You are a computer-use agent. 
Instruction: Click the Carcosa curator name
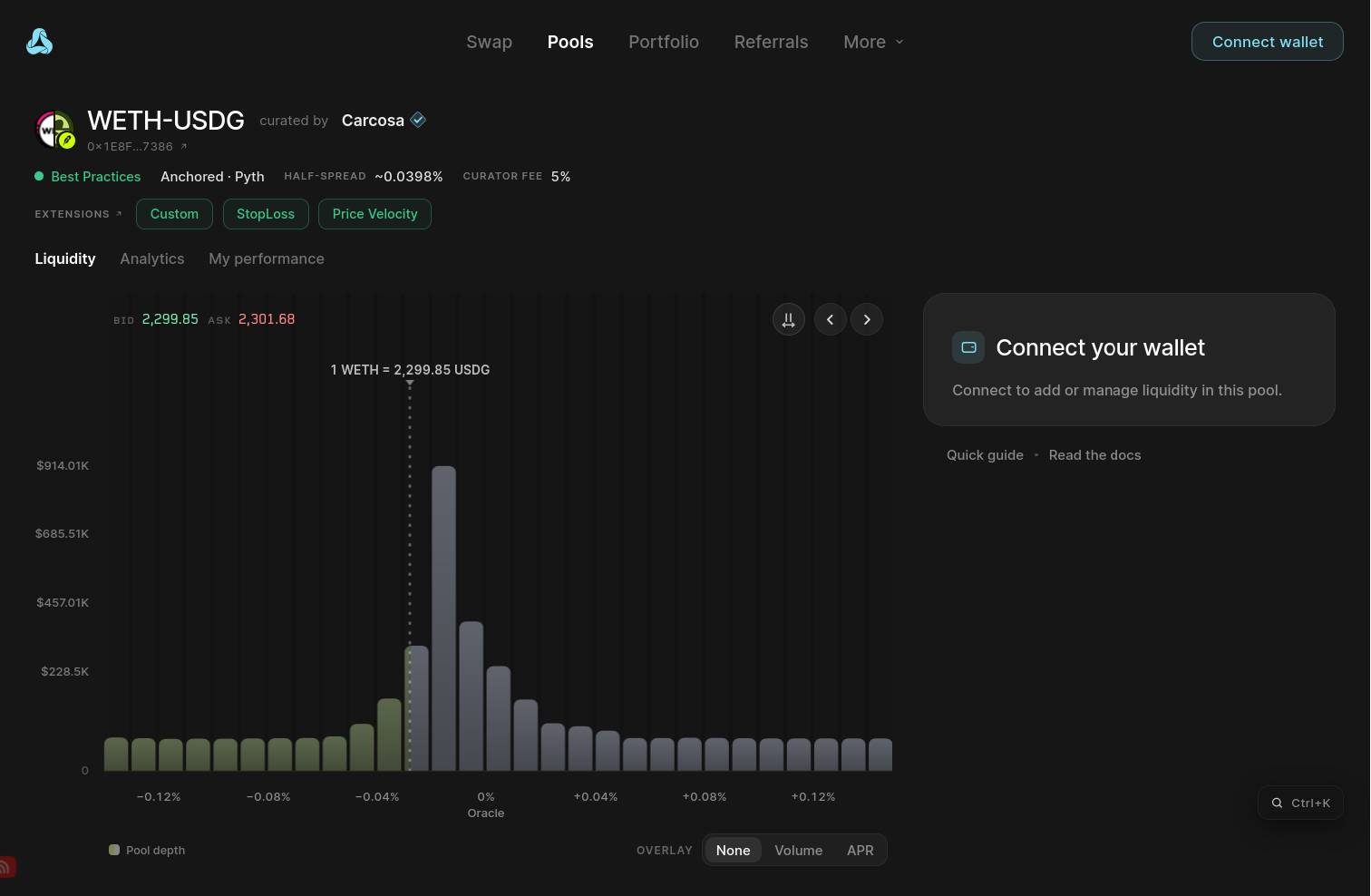[373, 121]
